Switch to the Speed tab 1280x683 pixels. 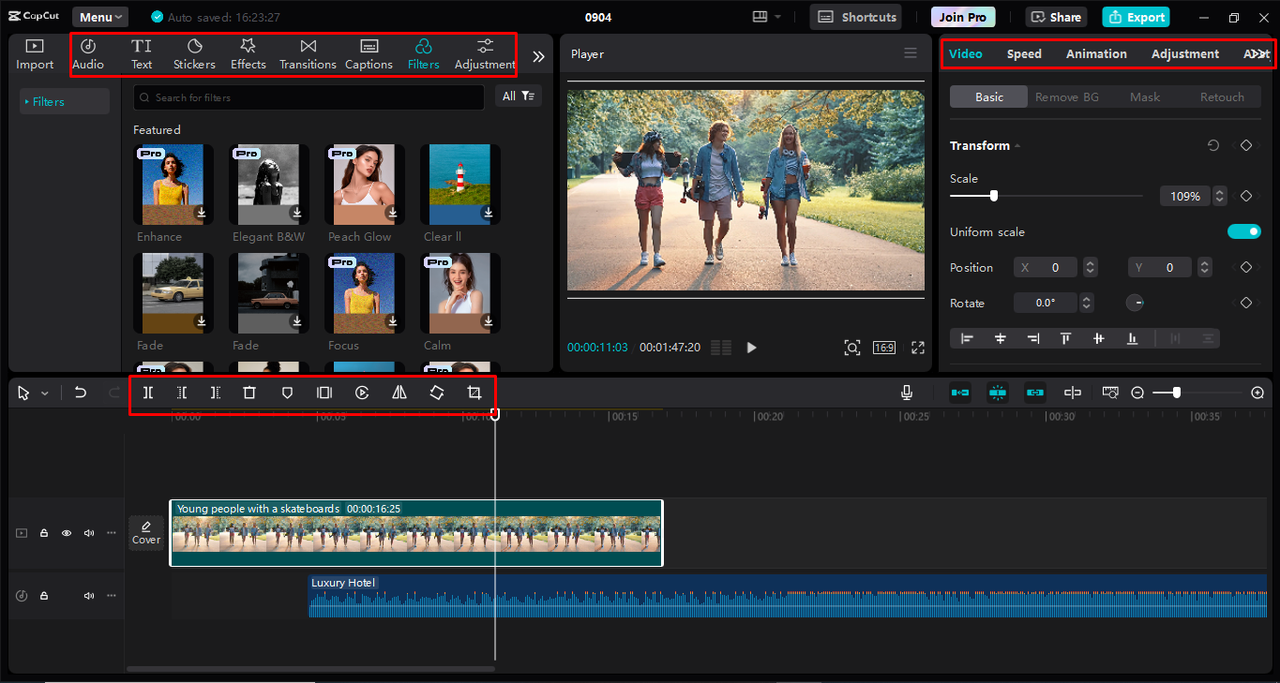1024,54
